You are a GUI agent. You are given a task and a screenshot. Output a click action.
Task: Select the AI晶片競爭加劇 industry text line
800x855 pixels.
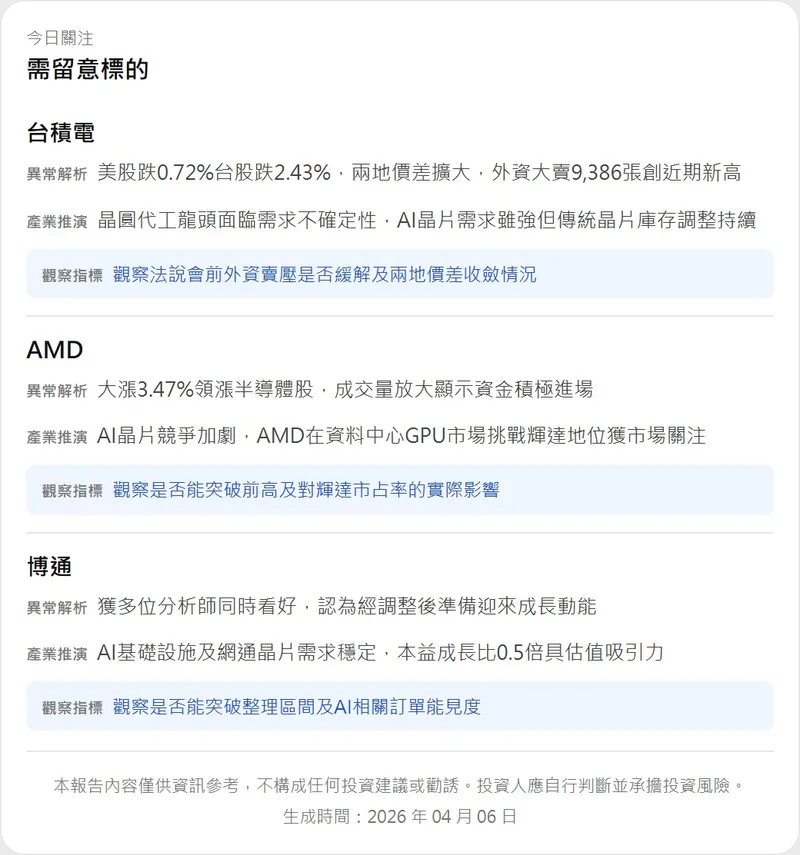401,436
